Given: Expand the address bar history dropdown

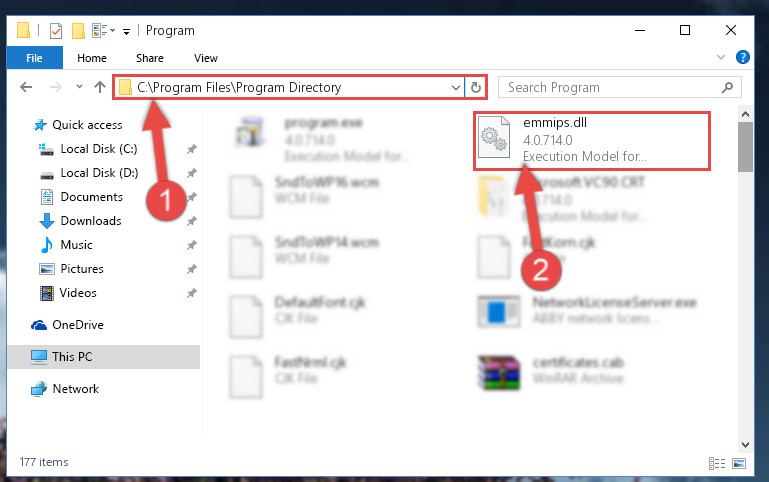Looking at the screenshot, I should [456, 88].
